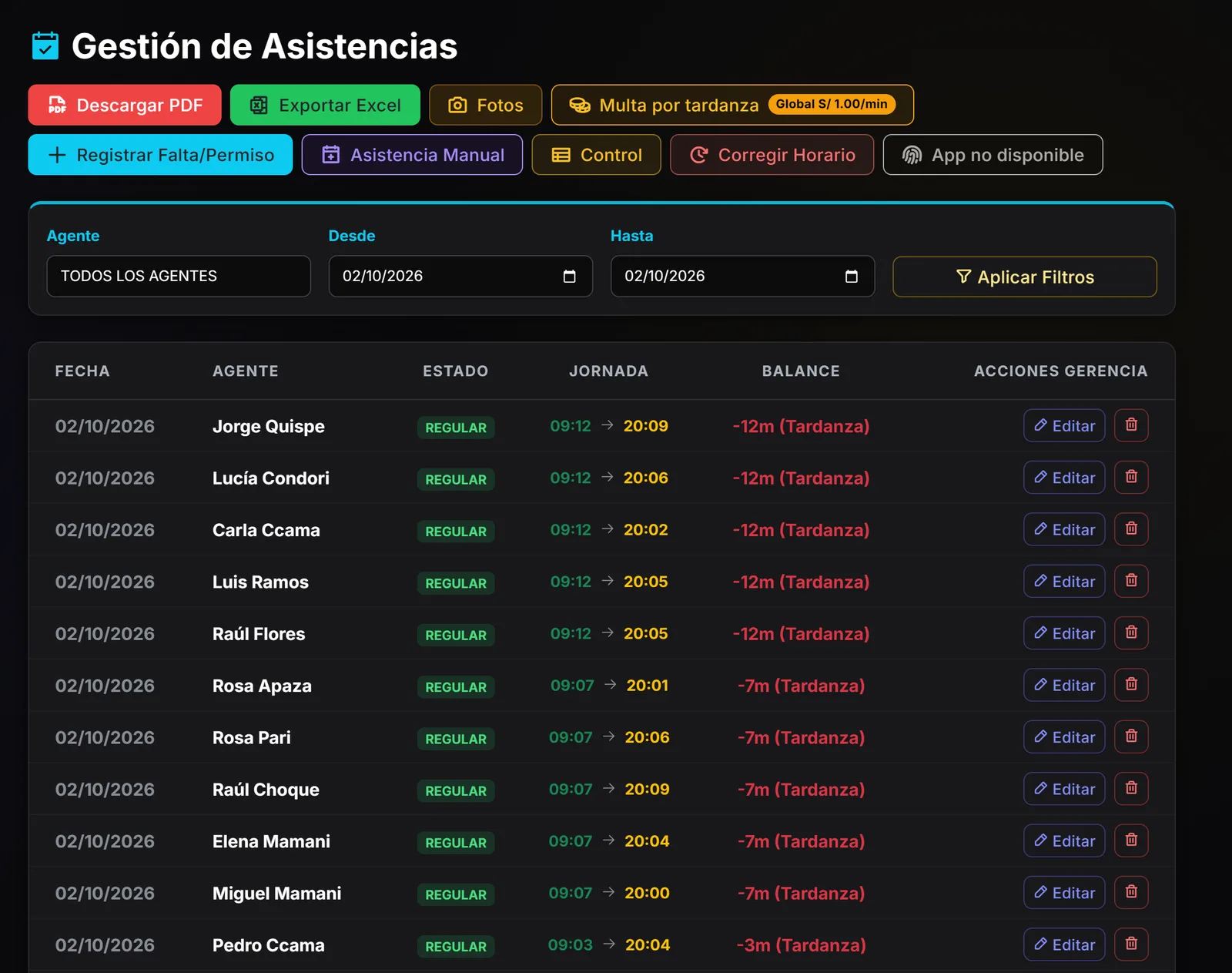Delete Jorge Quispe's attendance record

(1131, 425)
